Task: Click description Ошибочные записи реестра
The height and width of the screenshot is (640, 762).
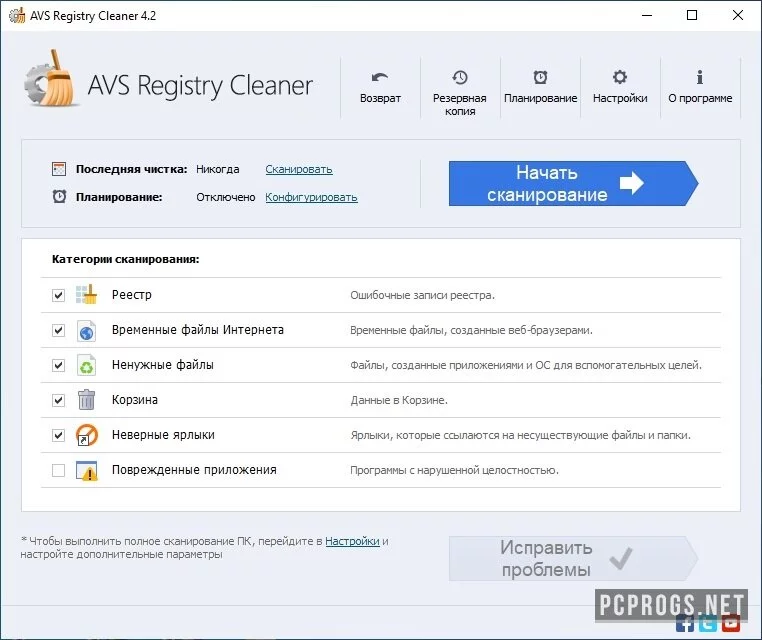Action: click(422, 295)
